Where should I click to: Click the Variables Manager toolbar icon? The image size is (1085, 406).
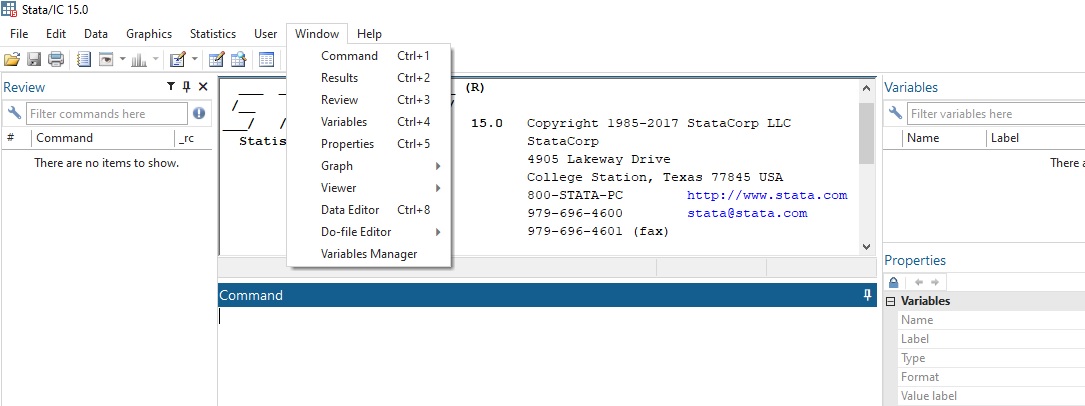click(266, 59)
